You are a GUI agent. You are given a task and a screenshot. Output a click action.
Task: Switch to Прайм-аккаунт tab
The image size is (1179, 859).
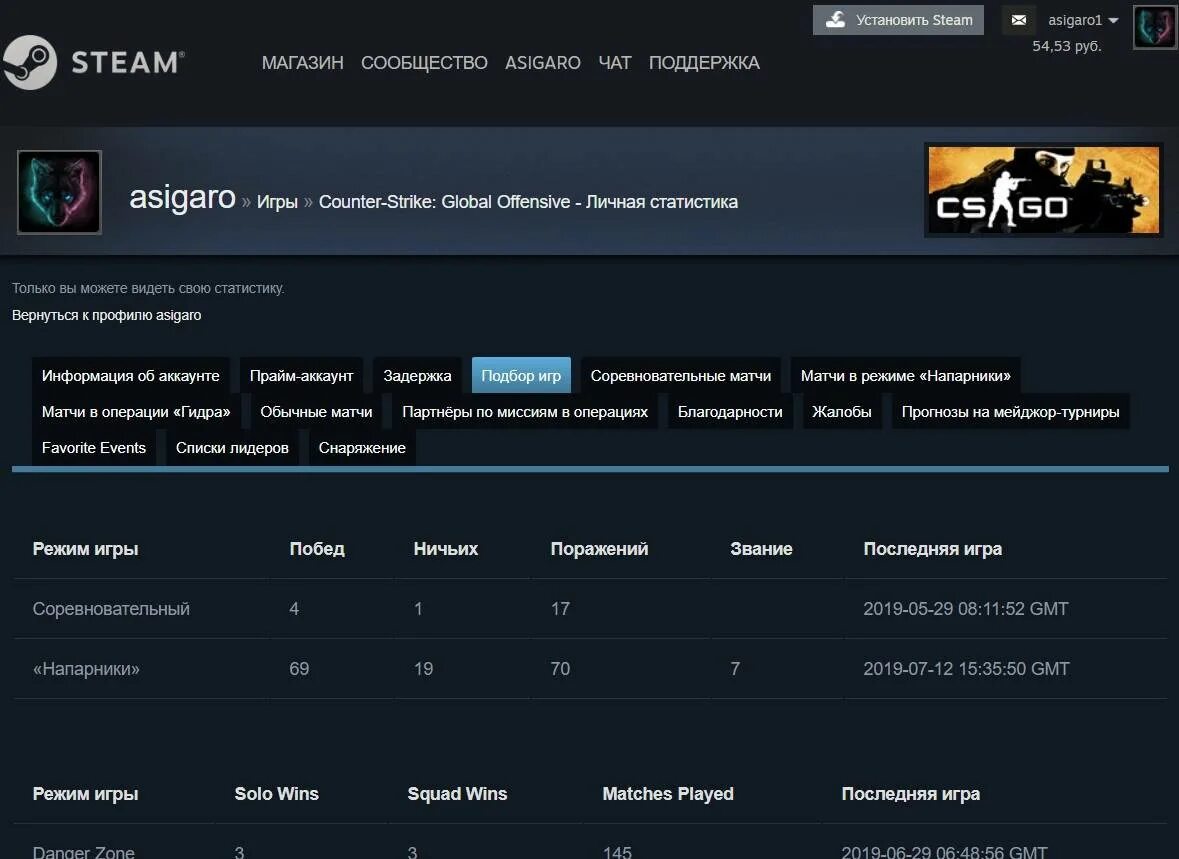pyautogui.click(x=302, y=375)
